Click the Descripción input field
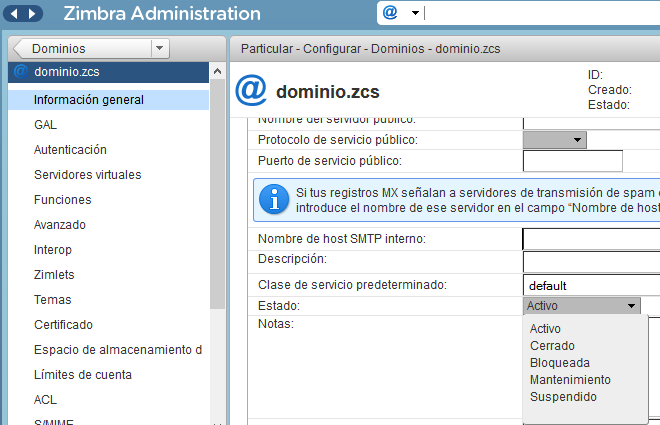Screen dimensions: 660x425 [591, 262]
